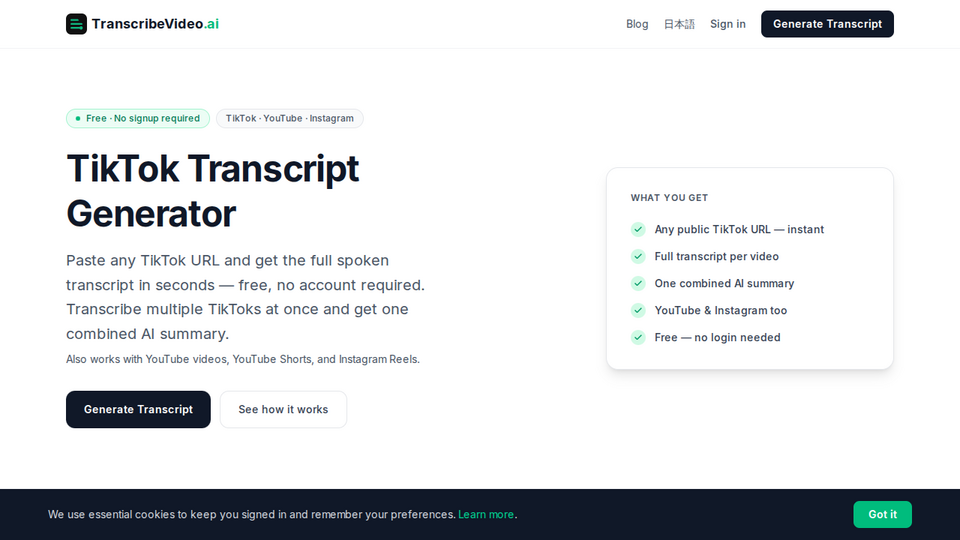Viewport: 960px width, 540px height.
Task: Open the Learn more cookie link
Action: tap(486, 514)
